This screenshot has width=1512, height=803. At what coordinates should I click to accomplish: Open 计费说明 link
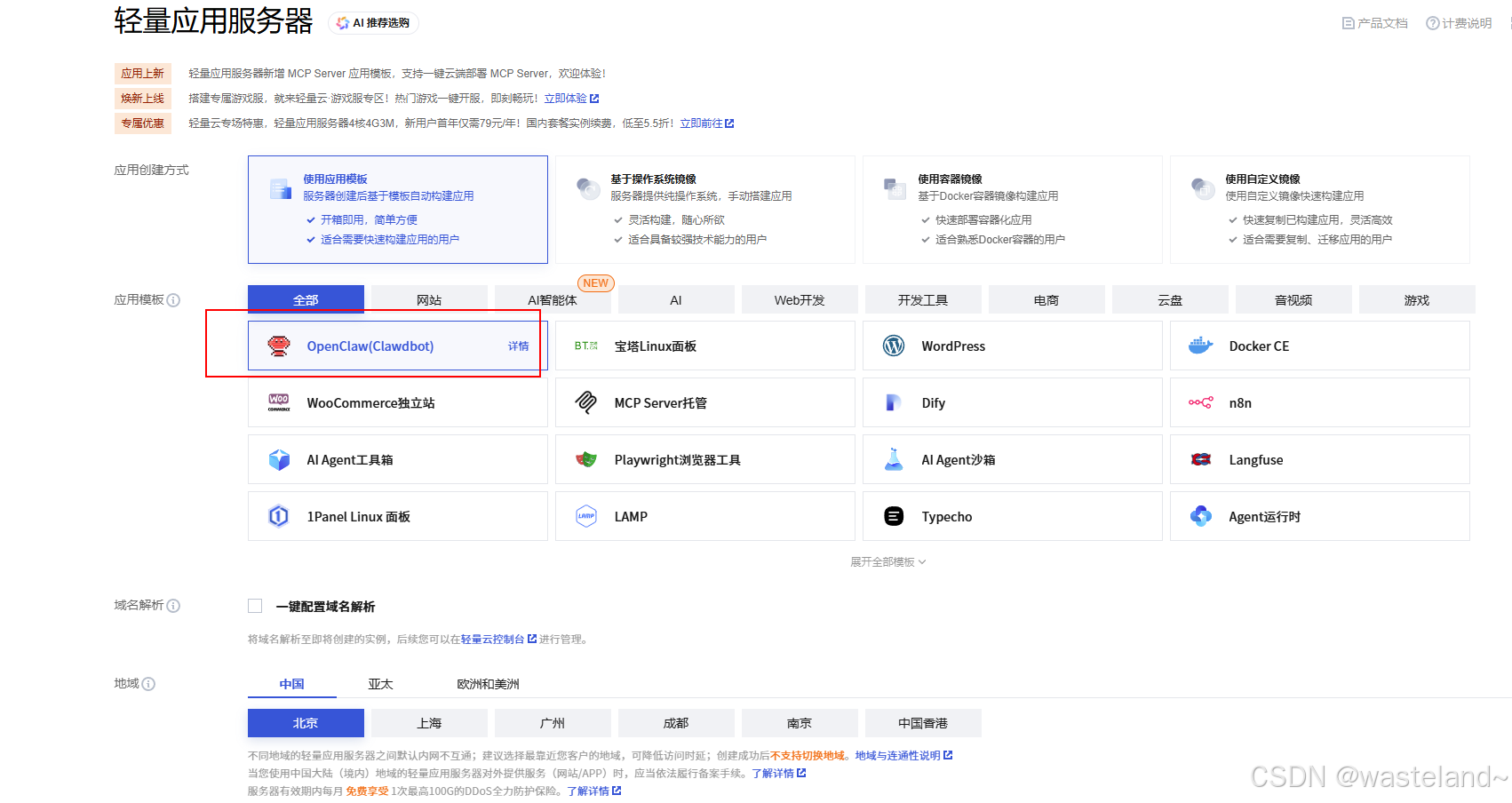1459,23
